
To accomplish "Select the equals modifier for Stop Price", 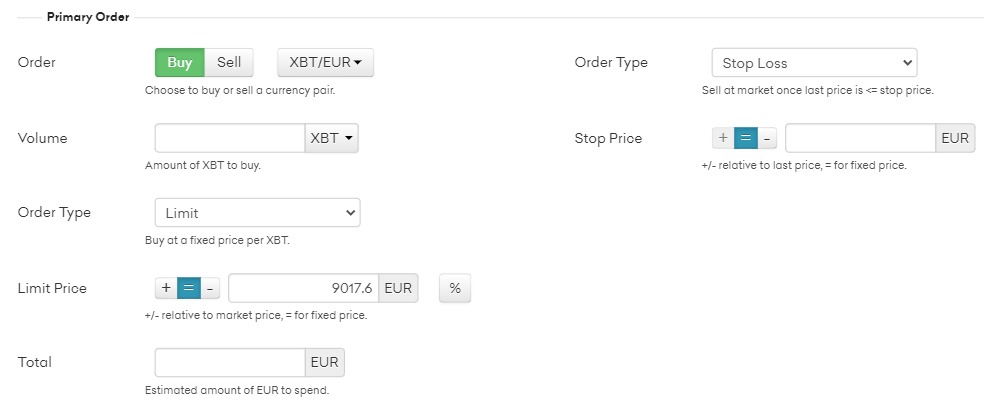I will click(x=746, y=138).
